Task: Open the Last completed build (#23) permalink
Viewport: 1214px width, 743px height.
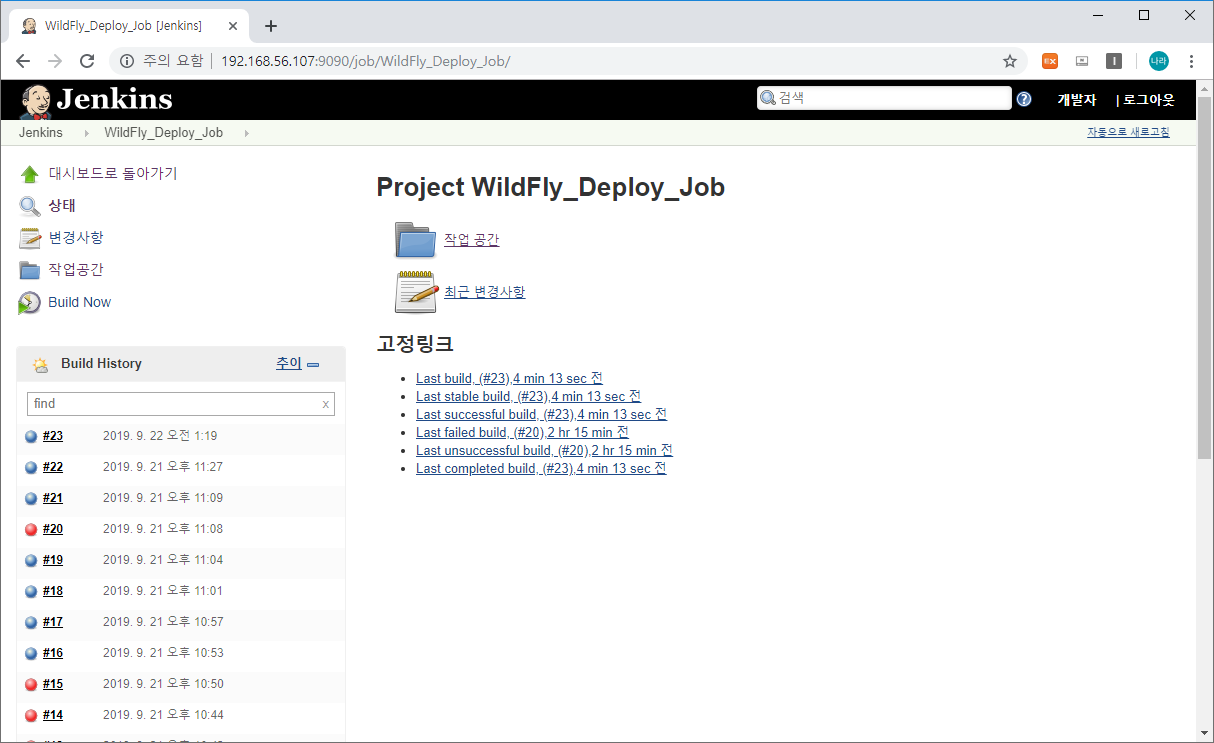Action: click(541, 469)
